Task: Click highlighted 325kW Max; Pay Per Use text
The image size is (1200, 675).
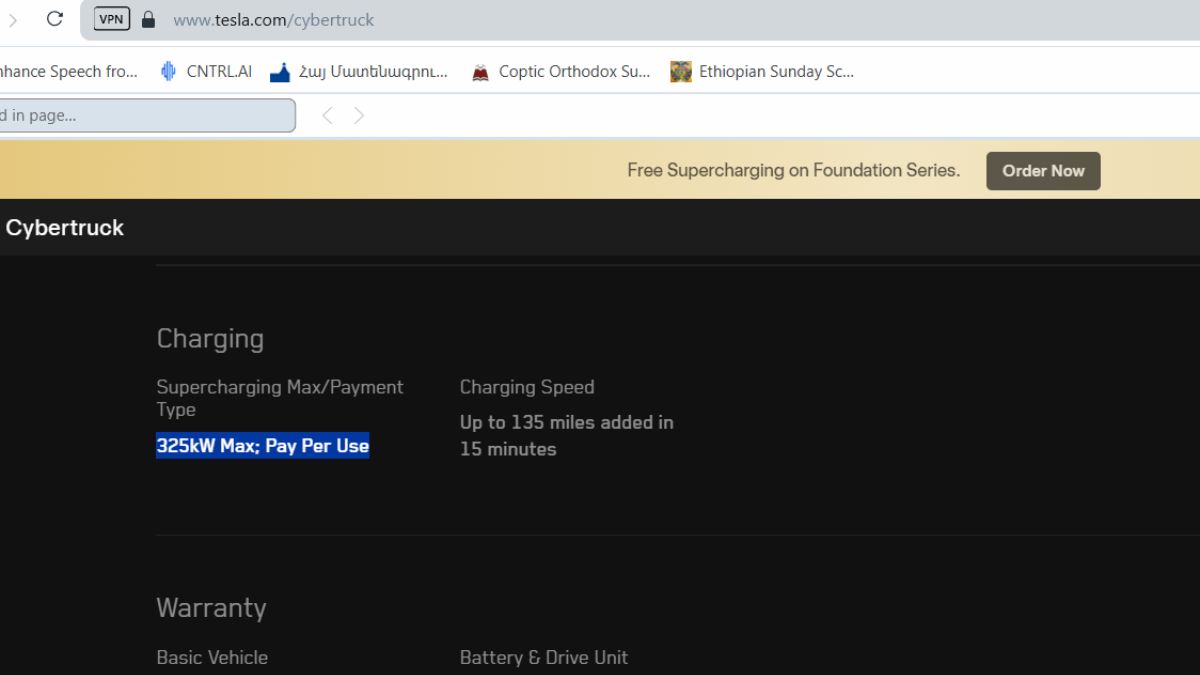Action: point(263,446)
